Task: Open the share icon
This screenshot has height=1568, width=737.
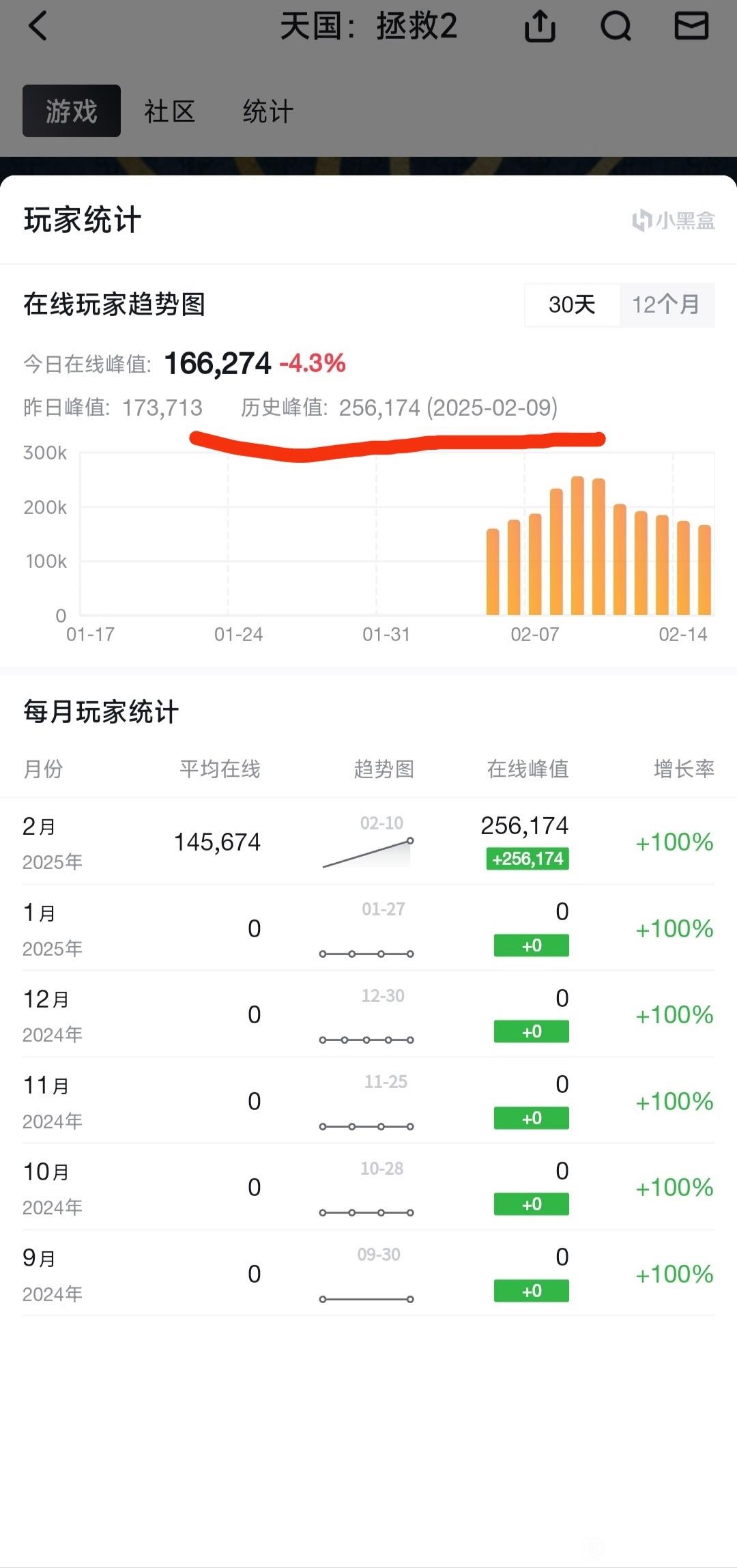Action: point(540,27)
